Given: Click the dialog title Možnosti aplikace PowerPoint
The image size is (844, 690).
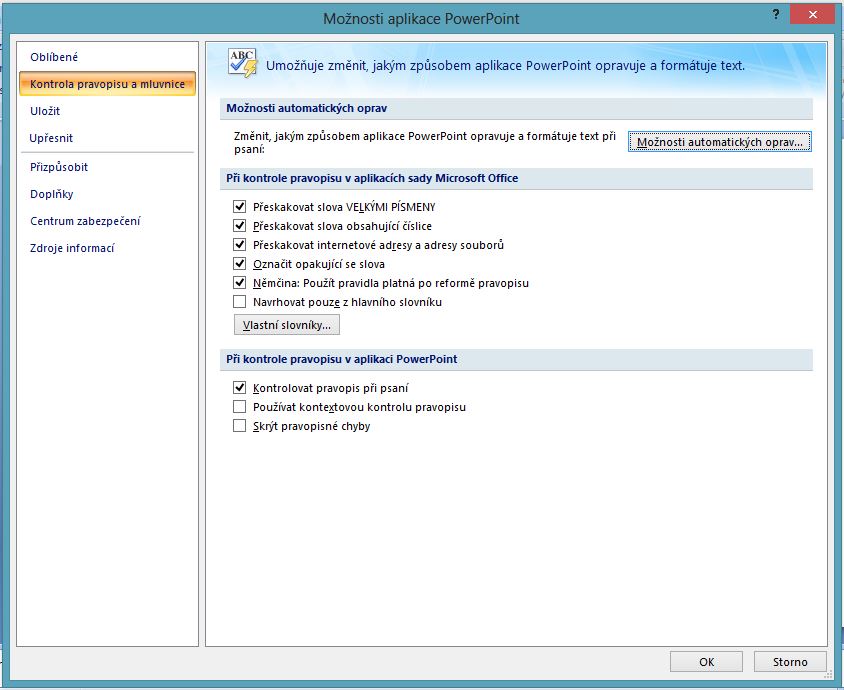Looking at the screenshot, I should pyautogui.click(x=421, y=19).
